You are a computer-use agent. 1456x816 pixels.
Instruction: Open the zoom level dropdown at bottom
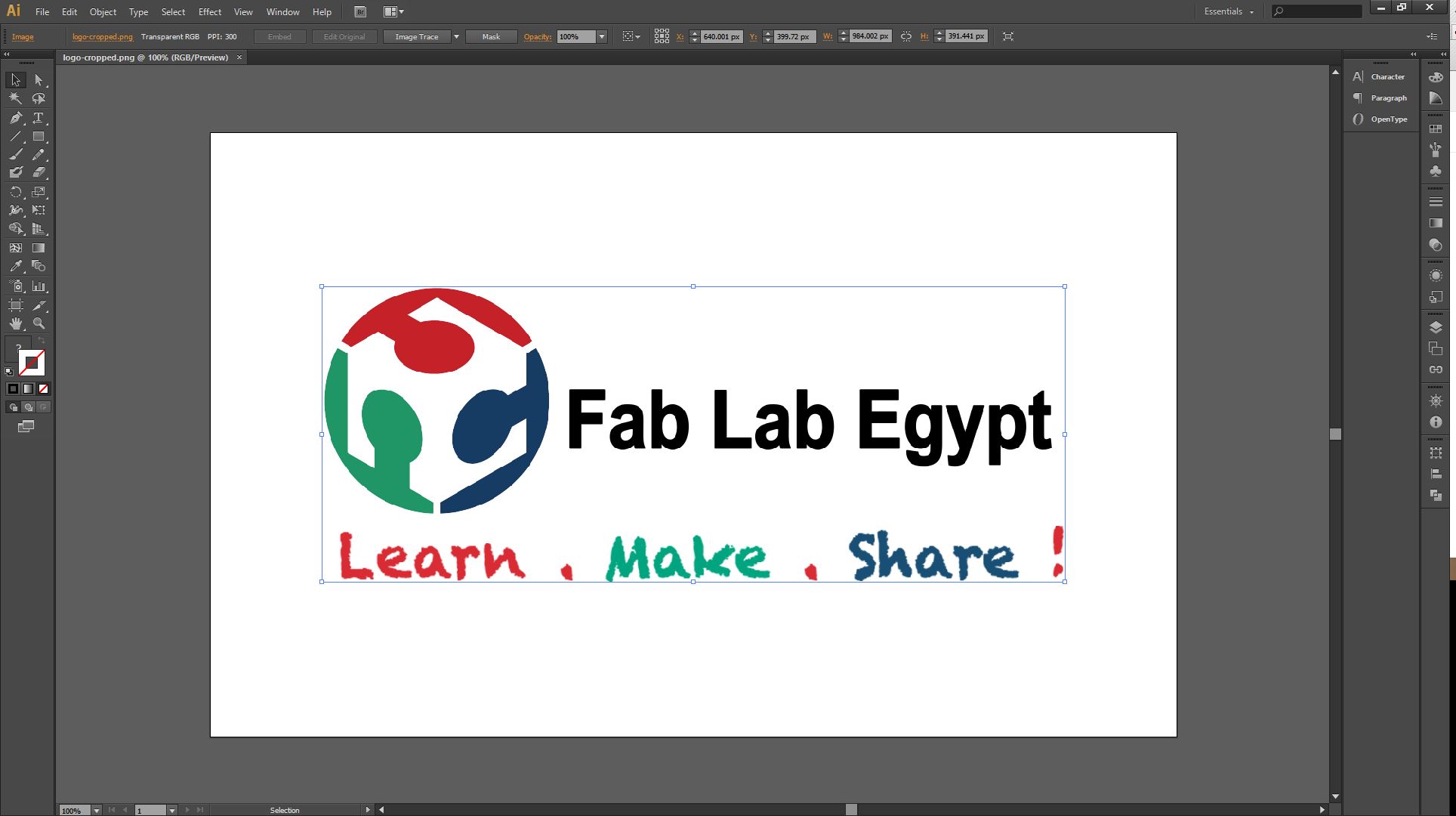pyautogui.click(x=96, y=810)
